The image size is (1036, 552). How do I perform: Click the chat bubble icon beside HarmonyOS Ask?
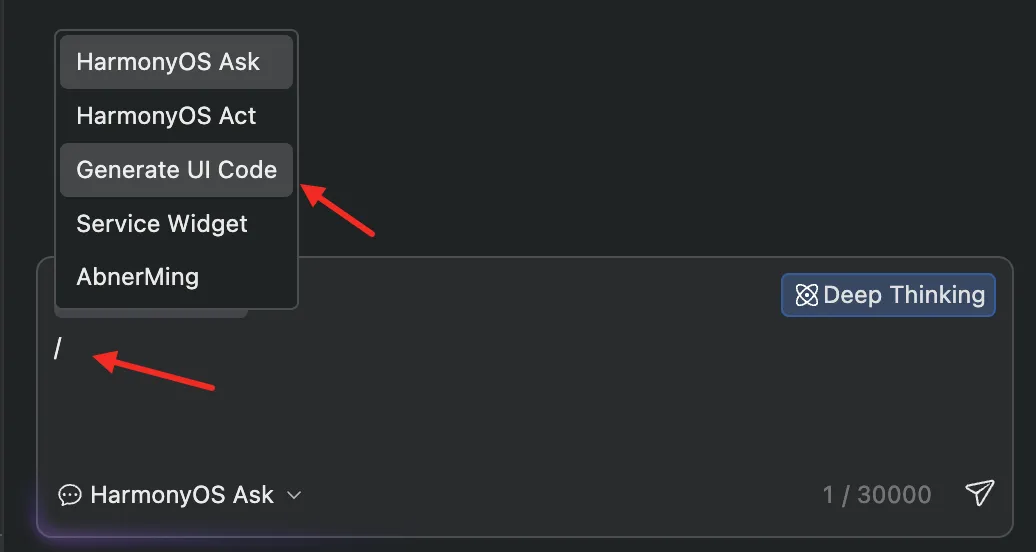pyautogui.click(x=69, y=494)
